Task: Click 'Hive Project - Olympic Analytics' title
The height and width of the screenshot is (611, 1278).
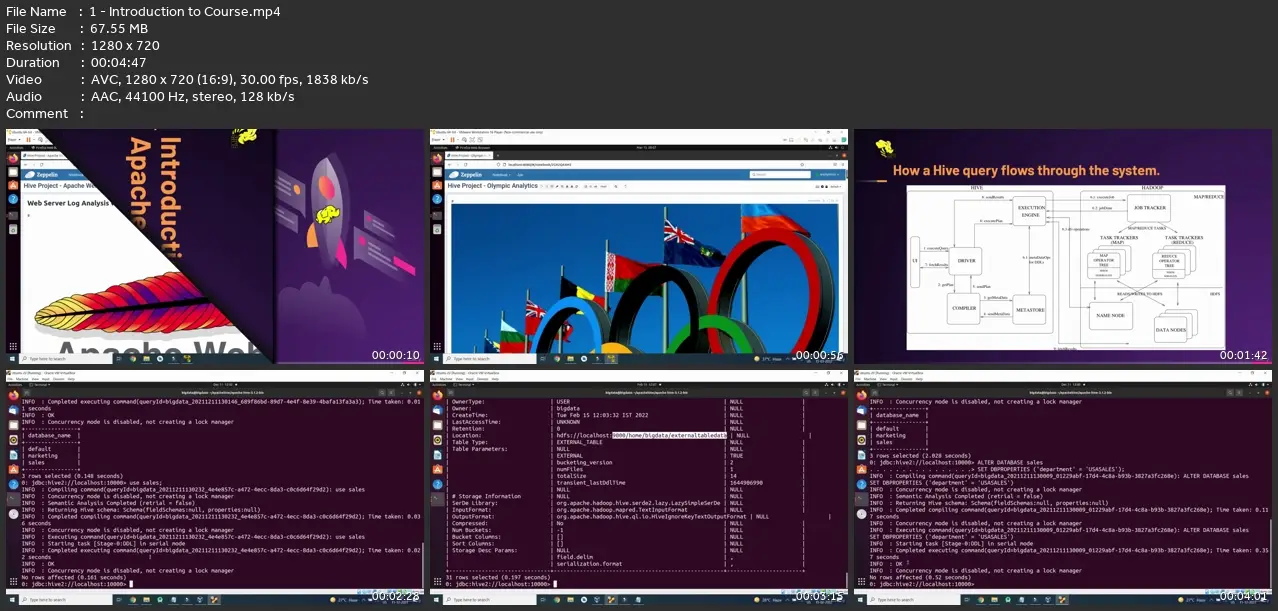Action: point(493,186)
